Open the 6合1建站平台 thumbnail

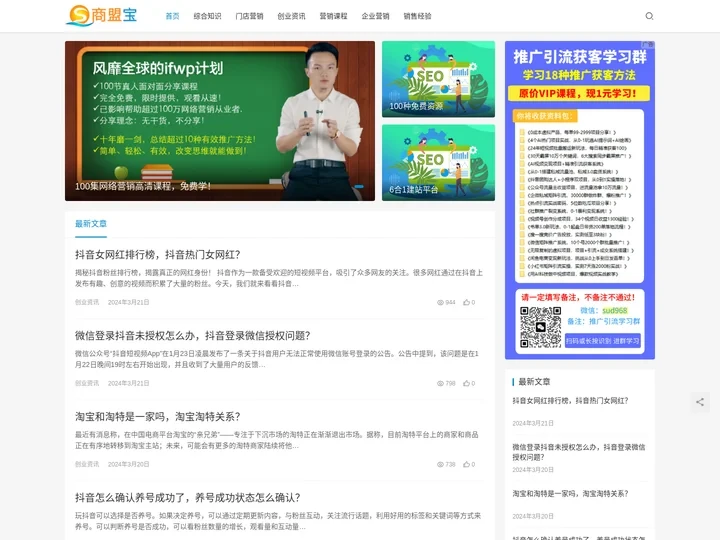click(x=439, y=163)
